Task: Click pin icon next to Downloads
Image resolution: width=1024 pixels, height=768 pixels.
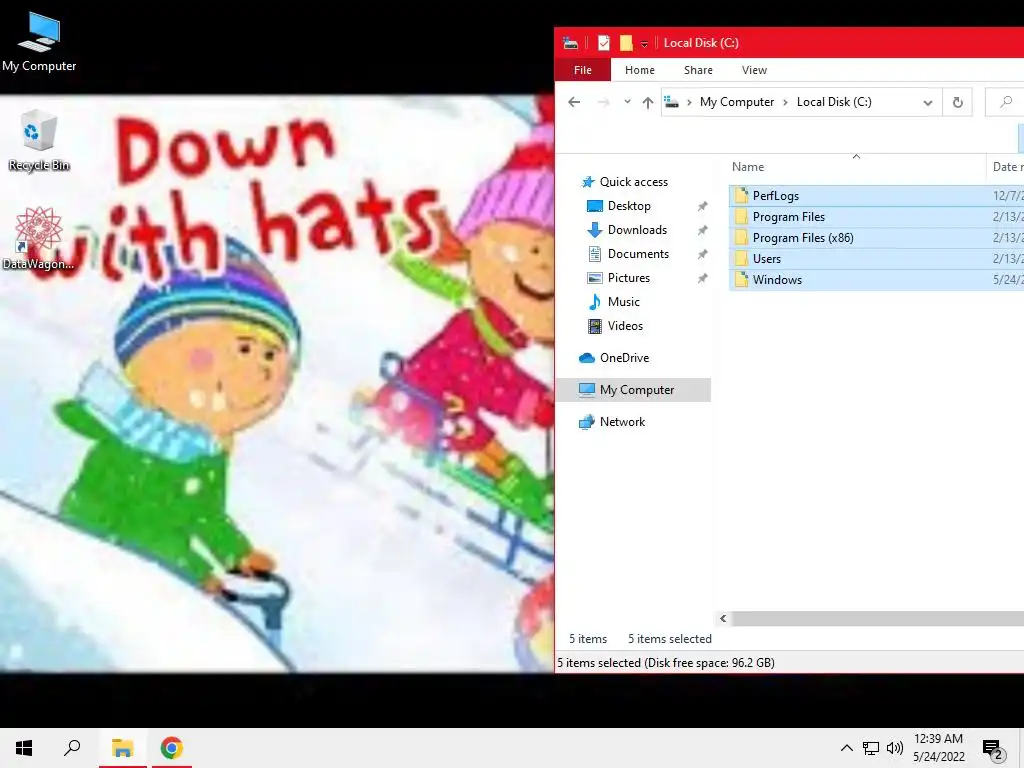Action: tap(702, 231)
